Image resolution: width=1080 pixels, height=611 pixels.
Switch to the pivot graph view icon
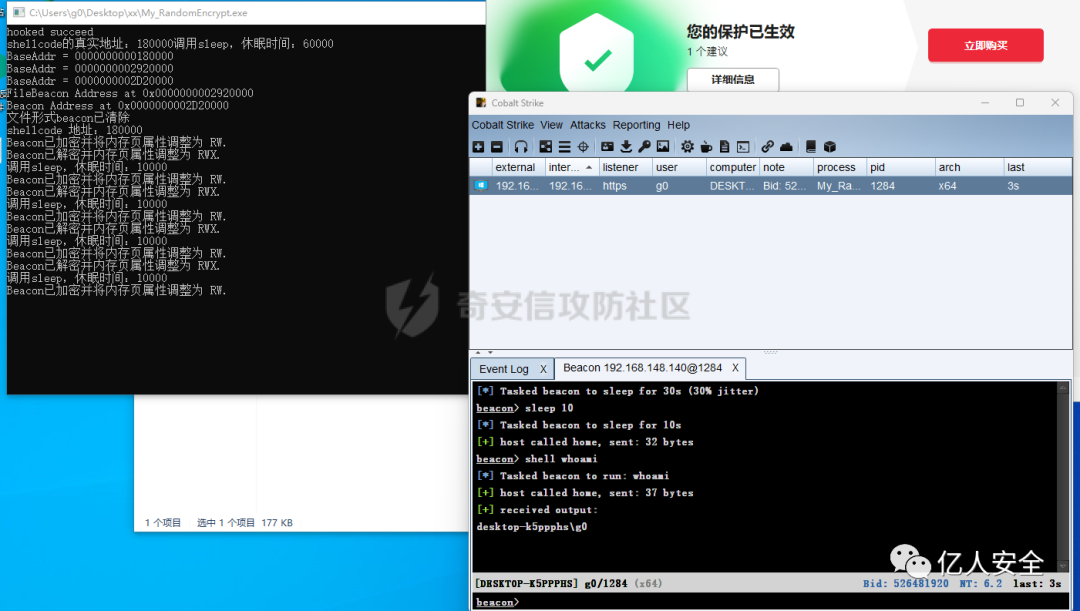click(x=546, y=147)
